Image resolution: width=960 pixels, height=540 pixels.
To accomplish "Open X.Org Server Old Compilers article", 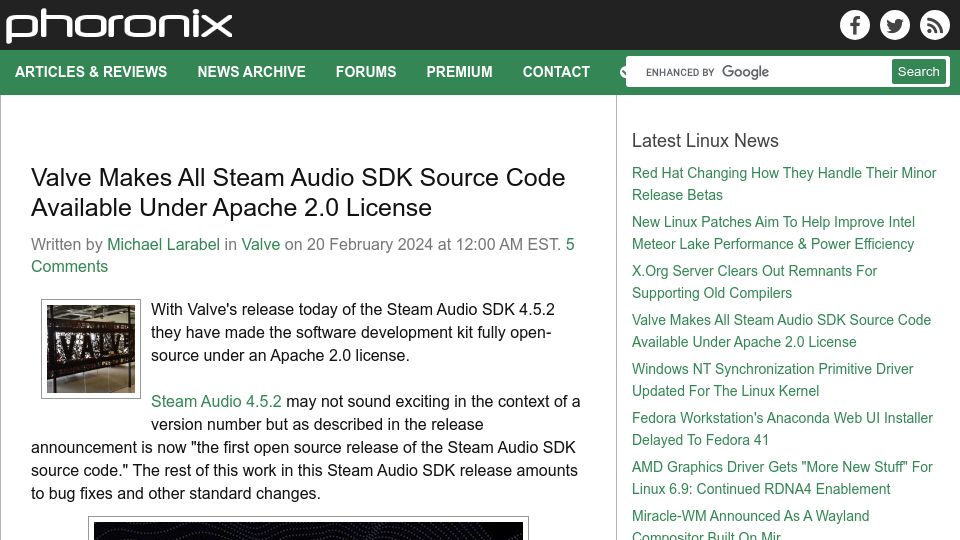I will tap(754, 282).
